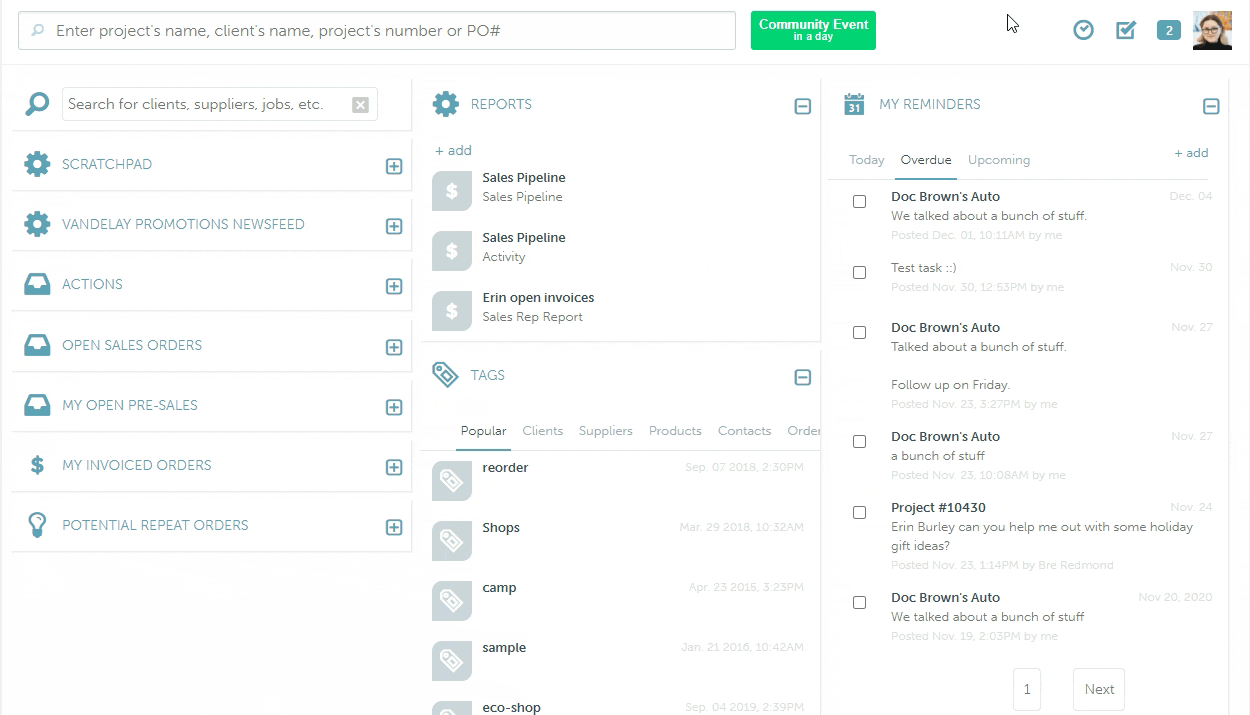The height and width of the screenshot is (715, 1250).
Task: Click the Scratchpad gear icon
Action: pos(37,164)
